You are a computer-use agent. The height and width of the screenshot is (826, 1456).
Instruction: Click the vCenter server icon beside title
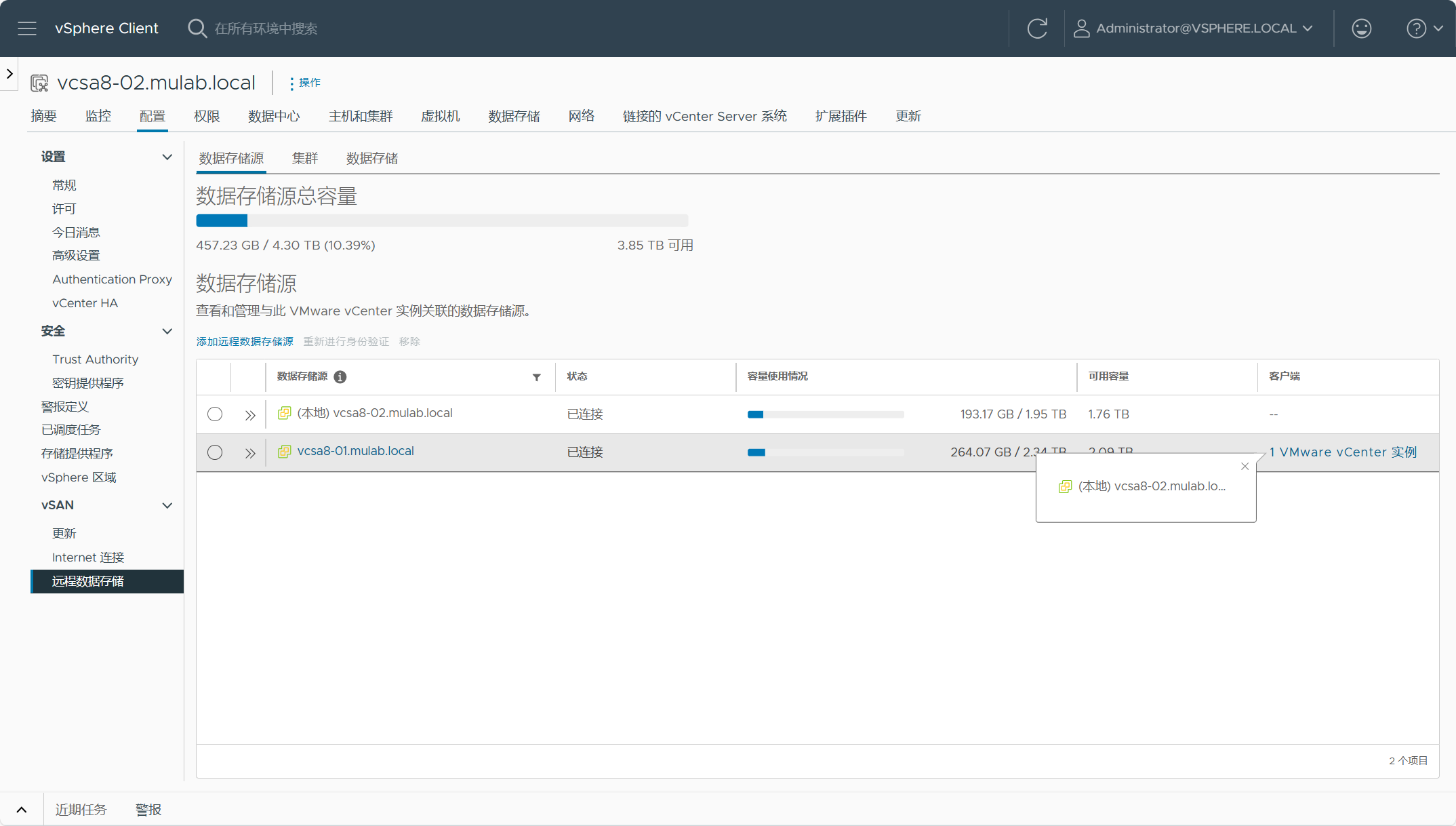pos(39,83)
